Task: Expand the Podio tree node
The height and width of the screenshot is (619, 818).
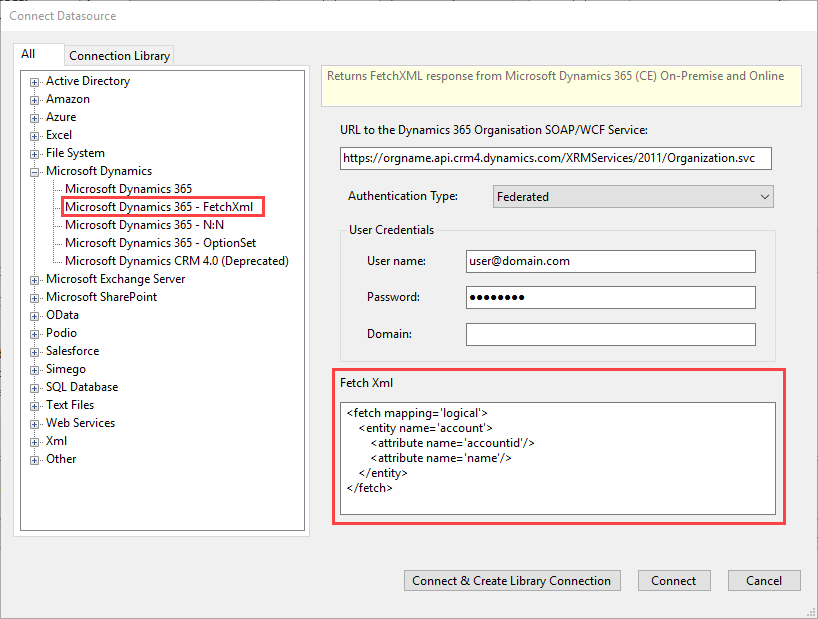Action: (x=34, y=334)
